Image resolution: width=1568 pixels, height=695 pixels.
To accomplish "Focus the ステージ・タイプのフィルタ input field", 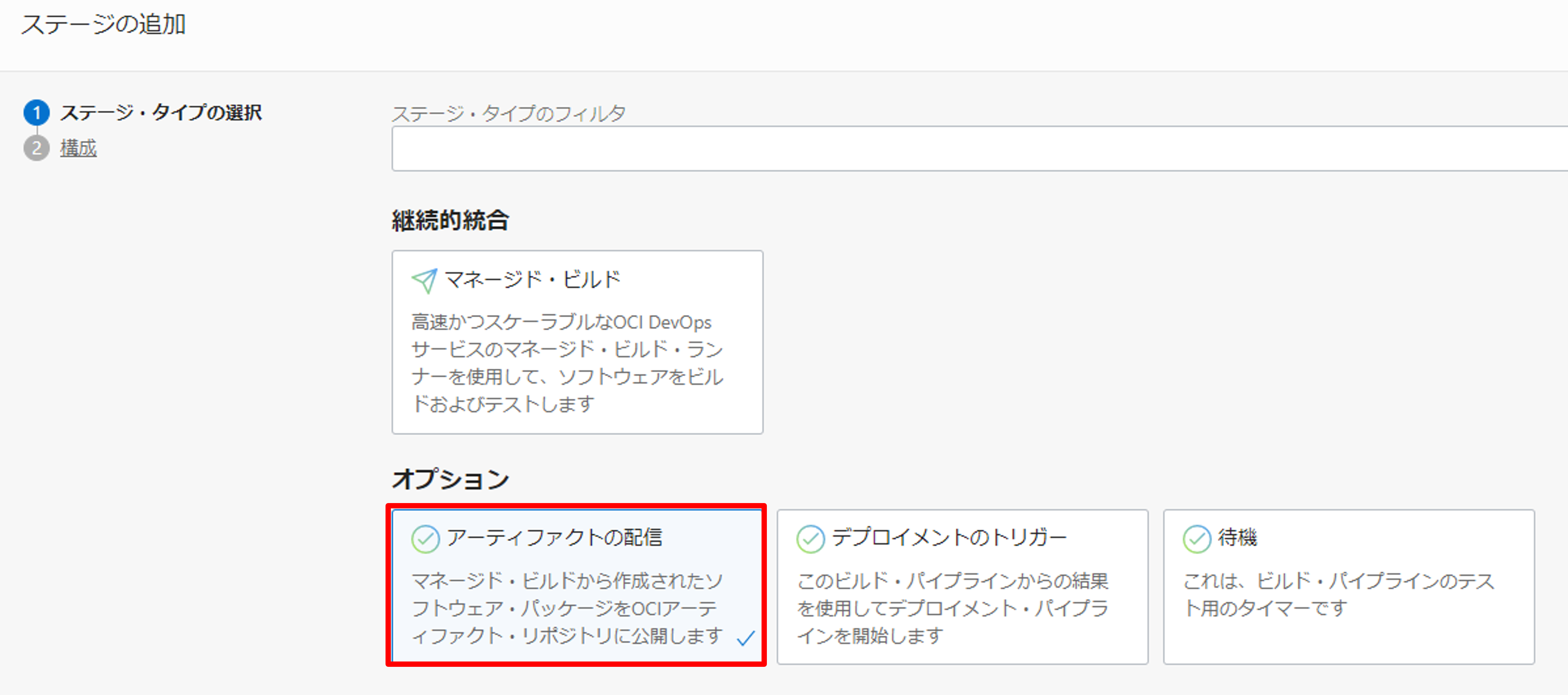I will (x=974, y=149).
